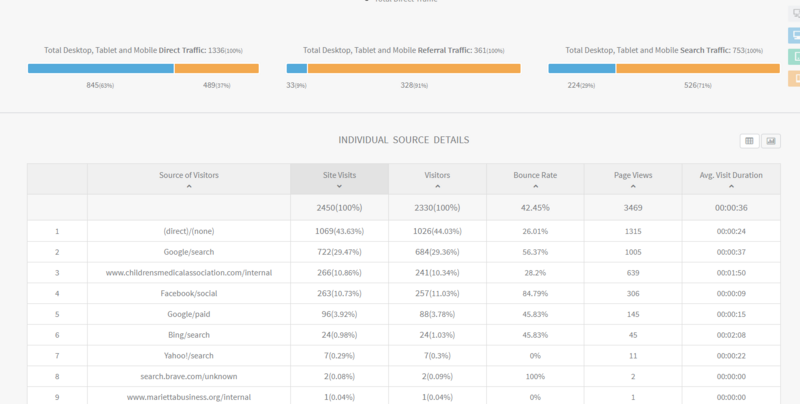Select the Facebook/social source row

(188, 293)
